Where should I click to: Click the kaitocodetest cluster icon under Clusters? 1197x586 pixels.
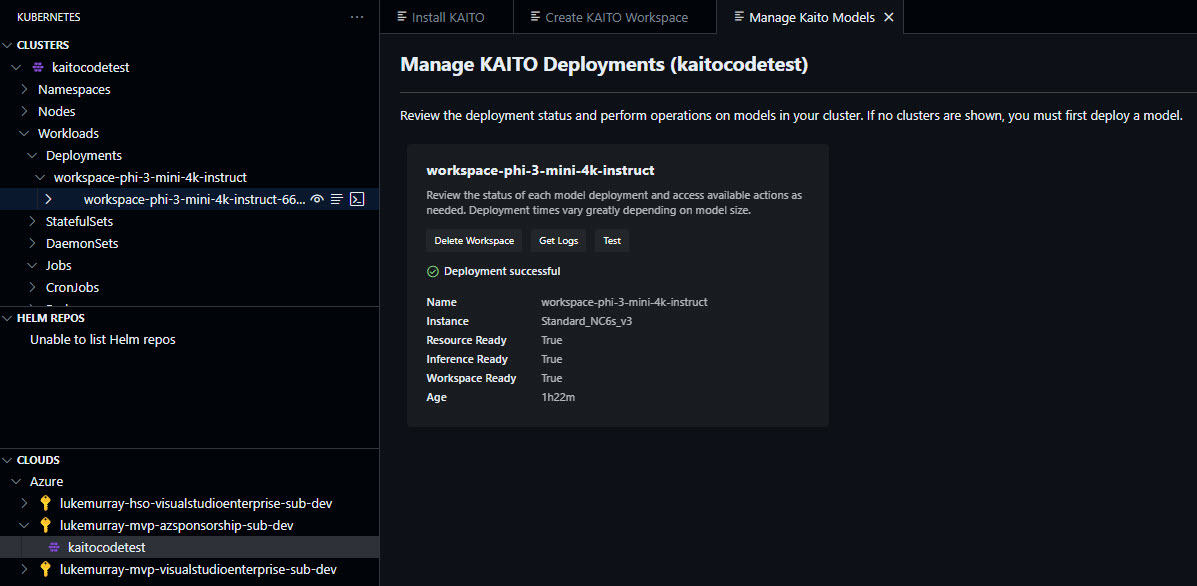[x=38, y=67]
